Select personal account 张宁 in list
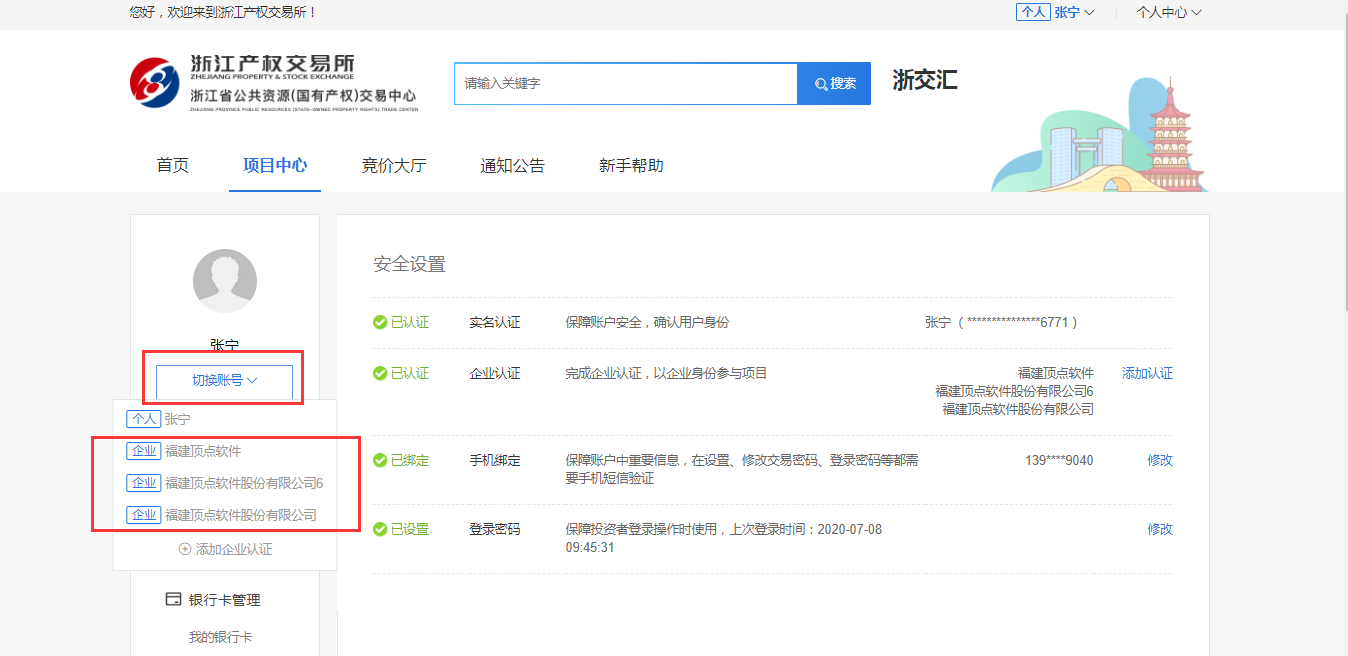The image size is (1348, 656). coord(177,420)
